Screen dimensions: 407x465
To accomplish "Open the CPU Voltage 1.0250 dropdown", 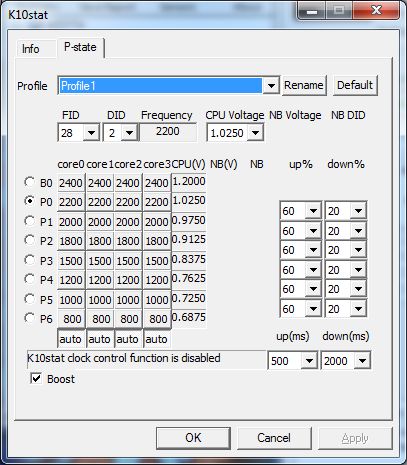I will 255,133.
